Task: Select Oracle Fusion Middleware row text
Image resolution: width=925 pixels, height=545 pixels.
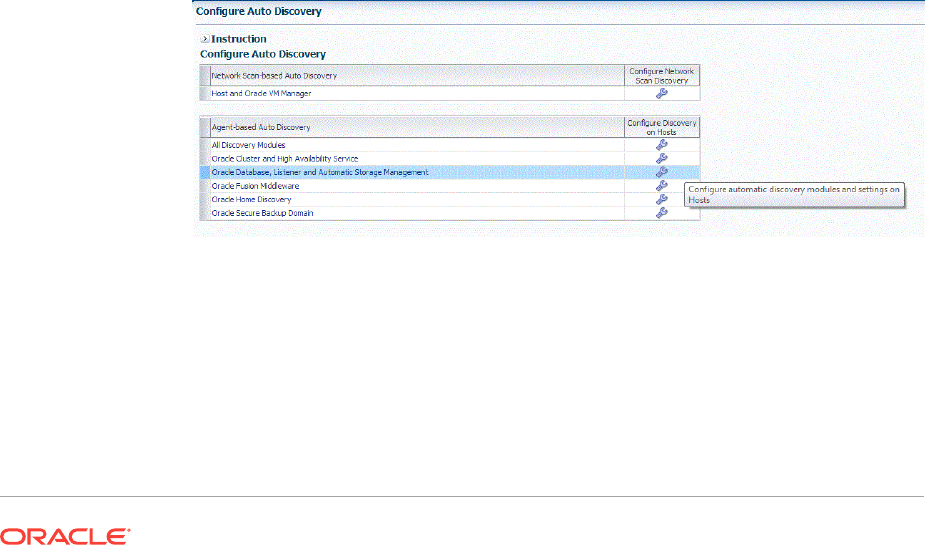Action: pyautogui.click(x=255, y=185)
